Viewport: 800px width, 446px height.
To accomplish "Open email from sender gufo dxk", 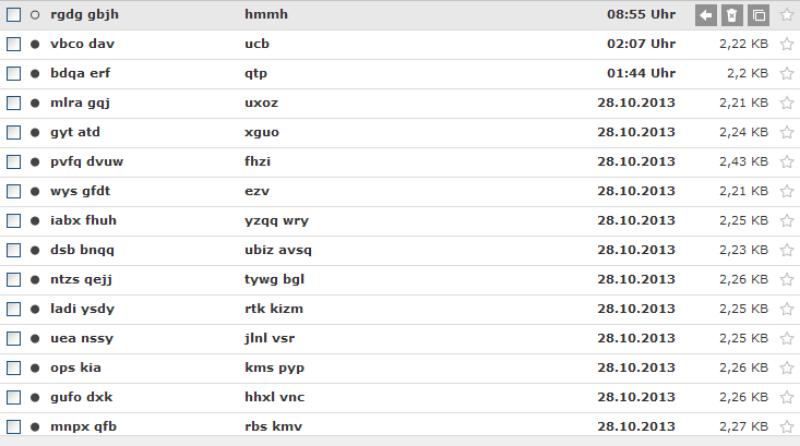I will click(x=81, y=397).
